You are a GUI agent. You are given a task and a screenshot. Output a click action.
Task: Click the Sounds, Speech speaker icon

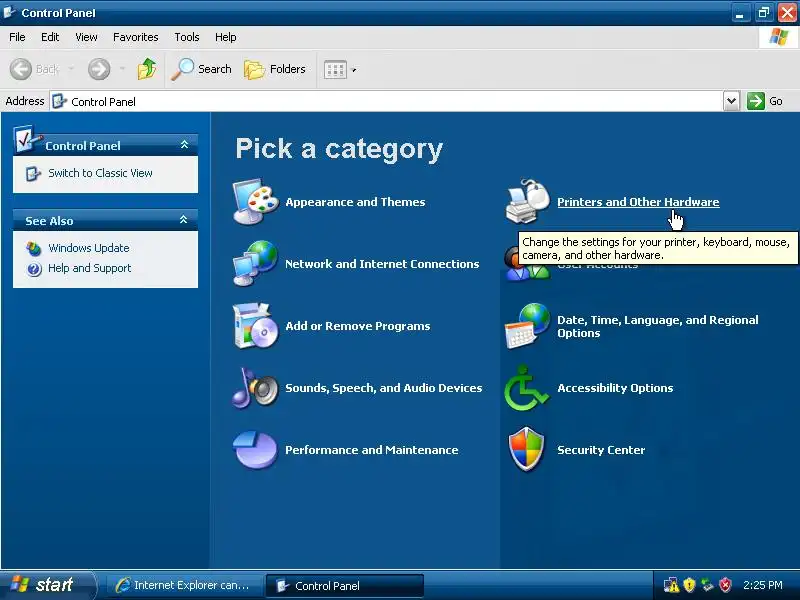[255, 388]
